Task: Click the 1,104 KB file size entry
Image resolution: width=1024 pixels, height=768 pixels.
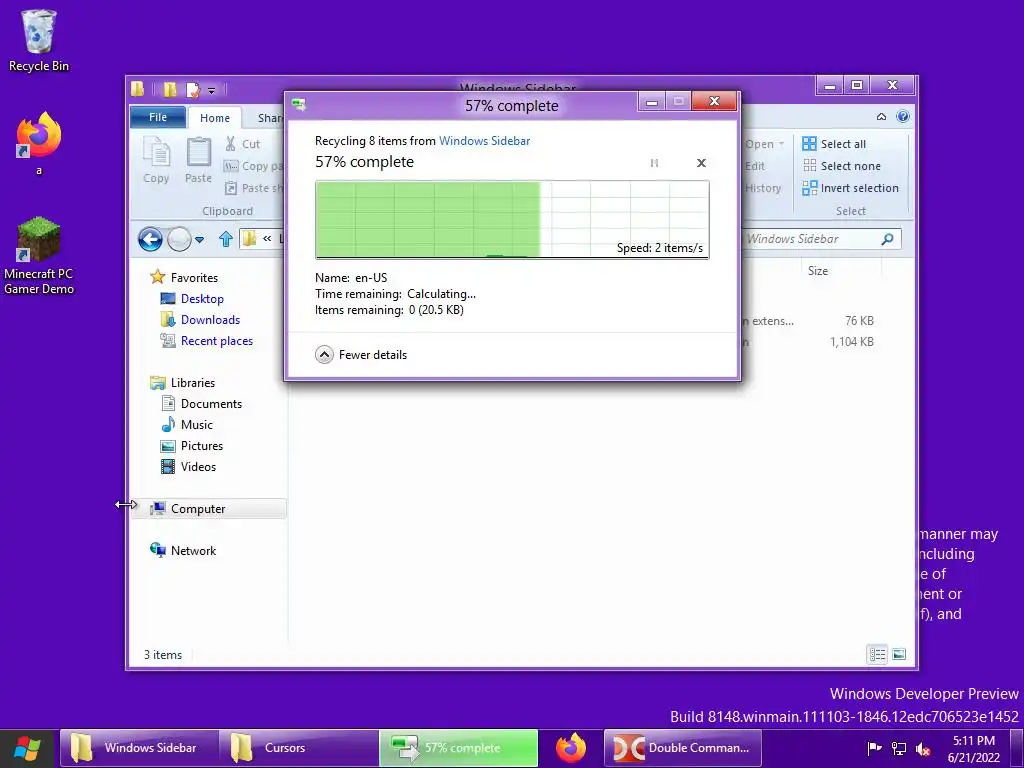Action: pyautogui.click(x=852, y=342)
